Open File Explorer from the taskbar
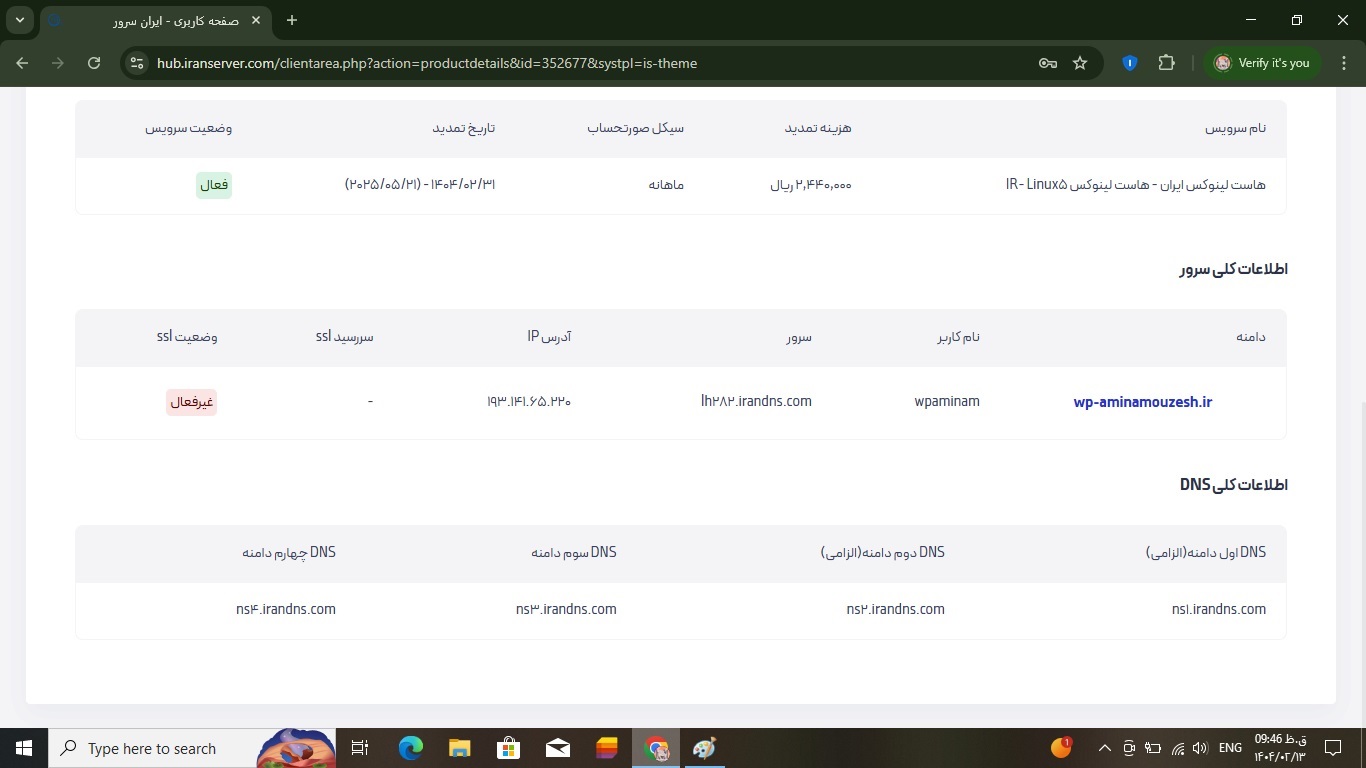 pyautogui.click(x=459, y=748)
